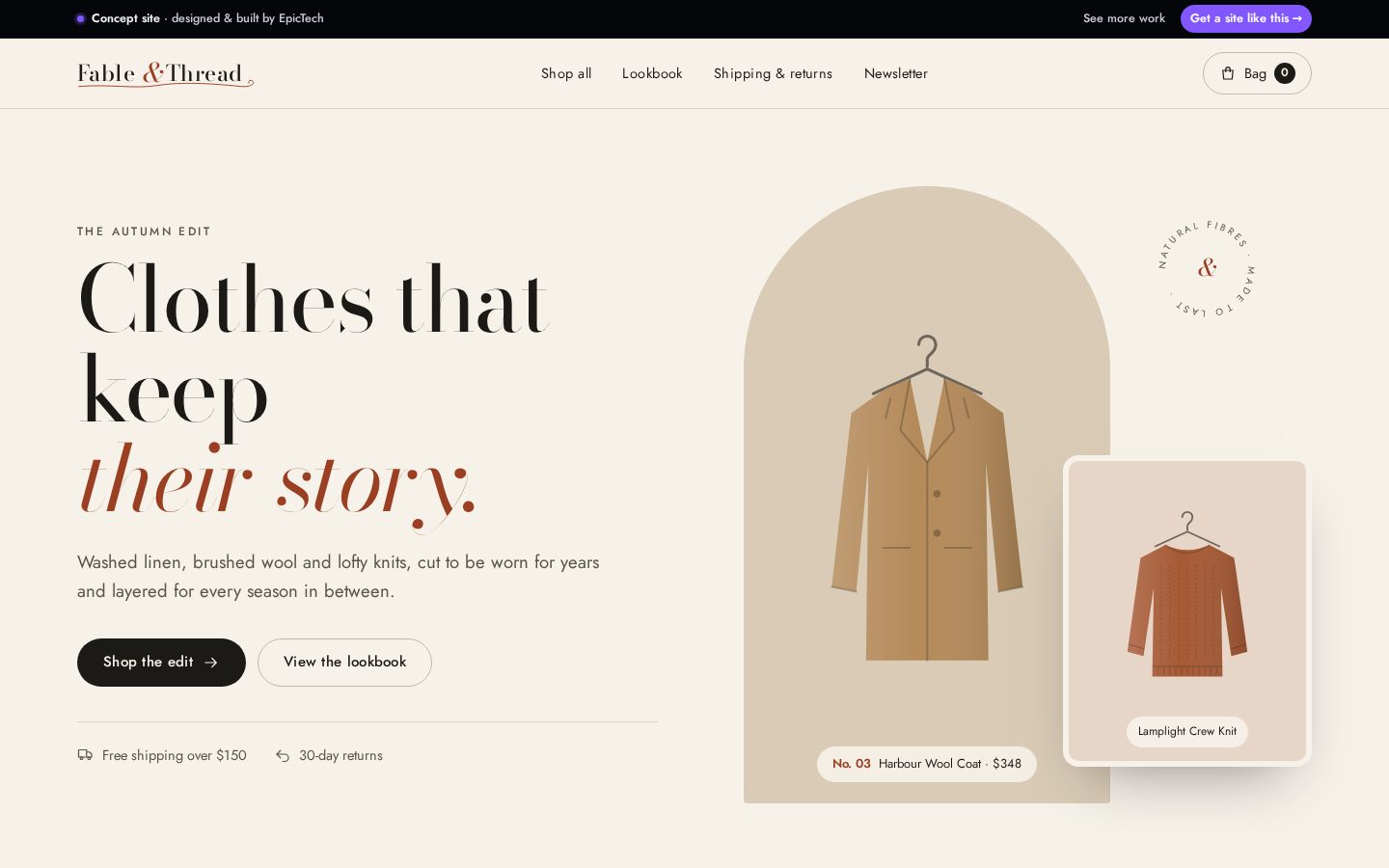This screenshot has height=868, width=1389.
Task: Click the 'Washed linen, brushed wool' paragraph
Action: point(339,577)
